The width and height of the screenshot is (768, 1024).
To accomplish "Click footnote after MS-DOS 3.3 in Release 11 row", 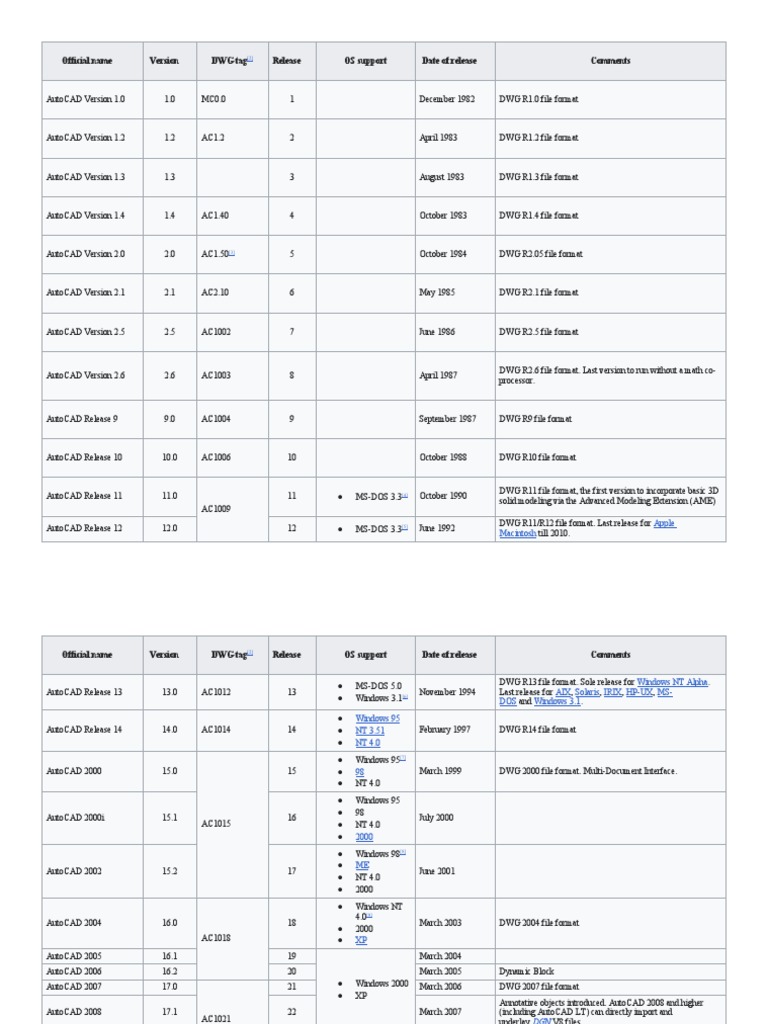I will pos(405,496).
